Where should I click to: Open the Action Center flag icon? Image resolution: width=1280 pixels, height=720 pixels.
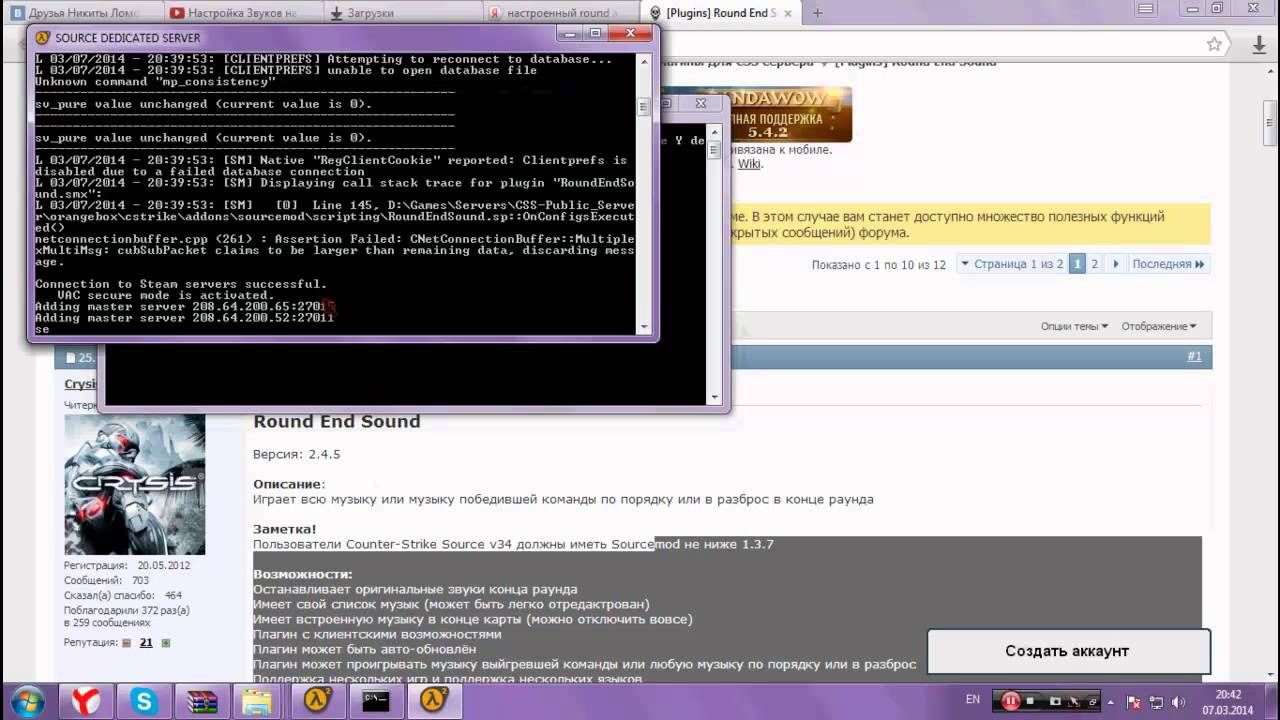click(x=1135, y=701)
